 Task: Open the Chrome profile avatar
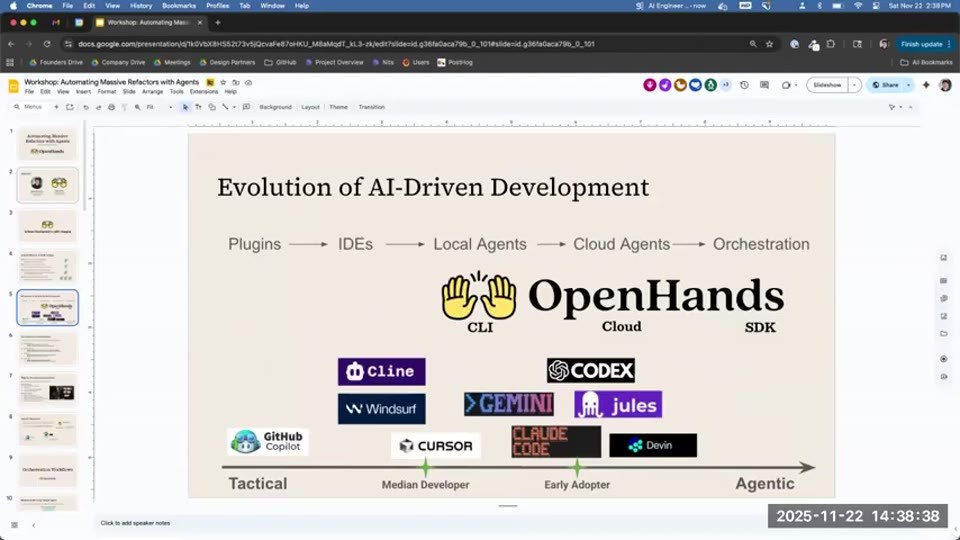tap(883, 44)
